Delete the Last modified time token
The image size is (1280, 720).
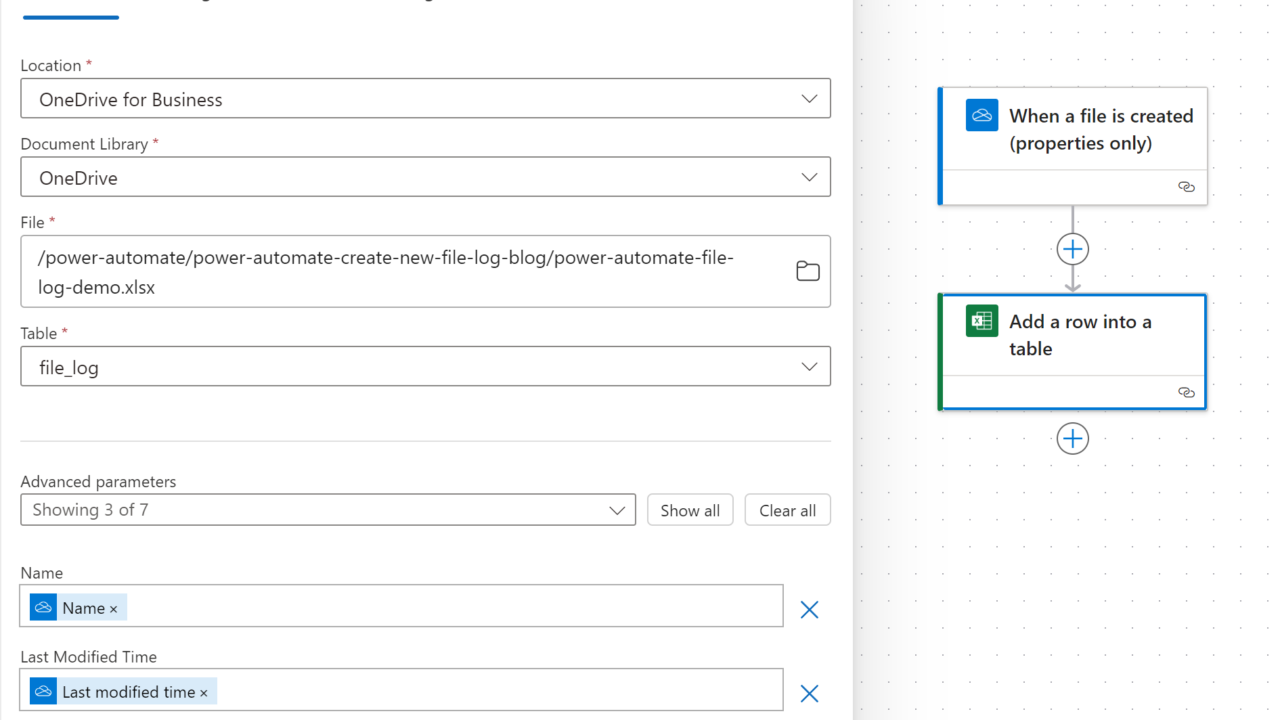click(x=204, y=693)
